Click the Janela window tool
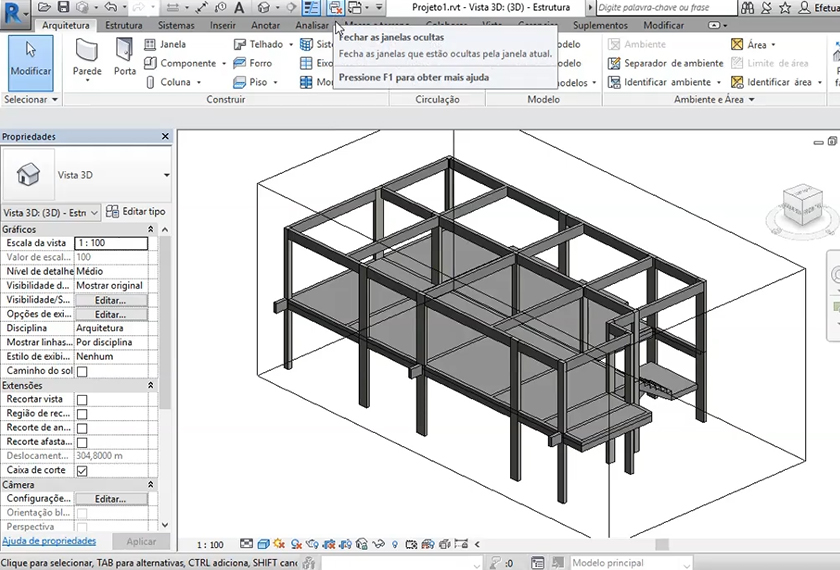The image size is (840, 570). tap(165, 44)
